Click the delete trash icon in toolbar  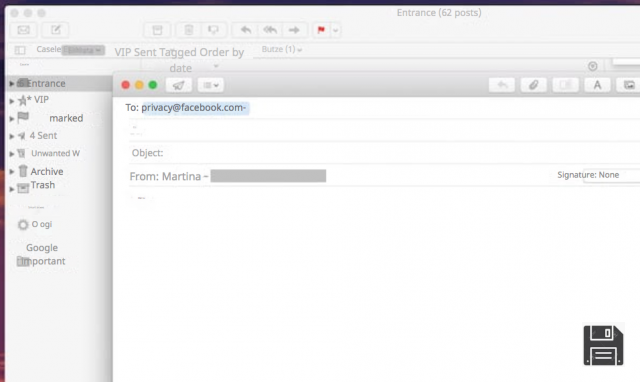(x=189, y=30)
